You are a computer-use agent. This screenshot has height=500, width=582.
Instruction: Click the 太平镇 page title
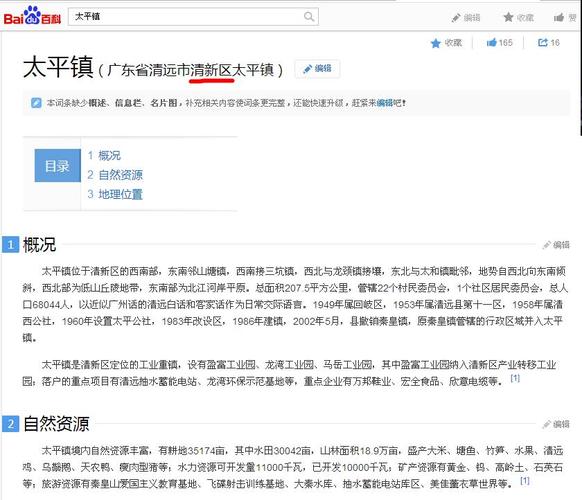point(58,68)
